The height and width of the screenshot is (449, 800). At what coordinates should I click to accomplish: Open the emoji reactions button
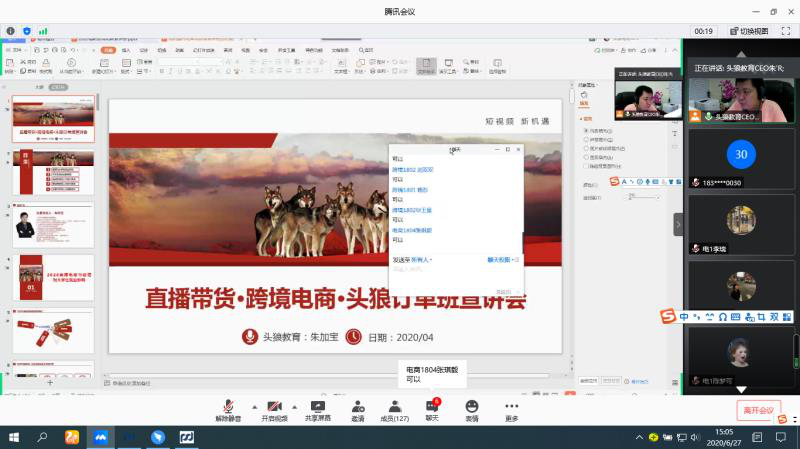click(x=472, y=407)
